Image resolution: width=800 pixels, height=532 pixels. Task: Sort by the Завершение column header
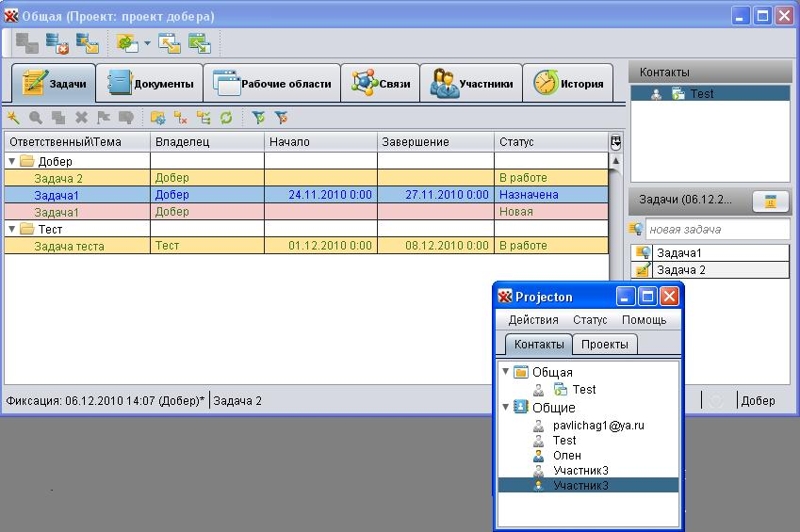[x=435, y=142]
